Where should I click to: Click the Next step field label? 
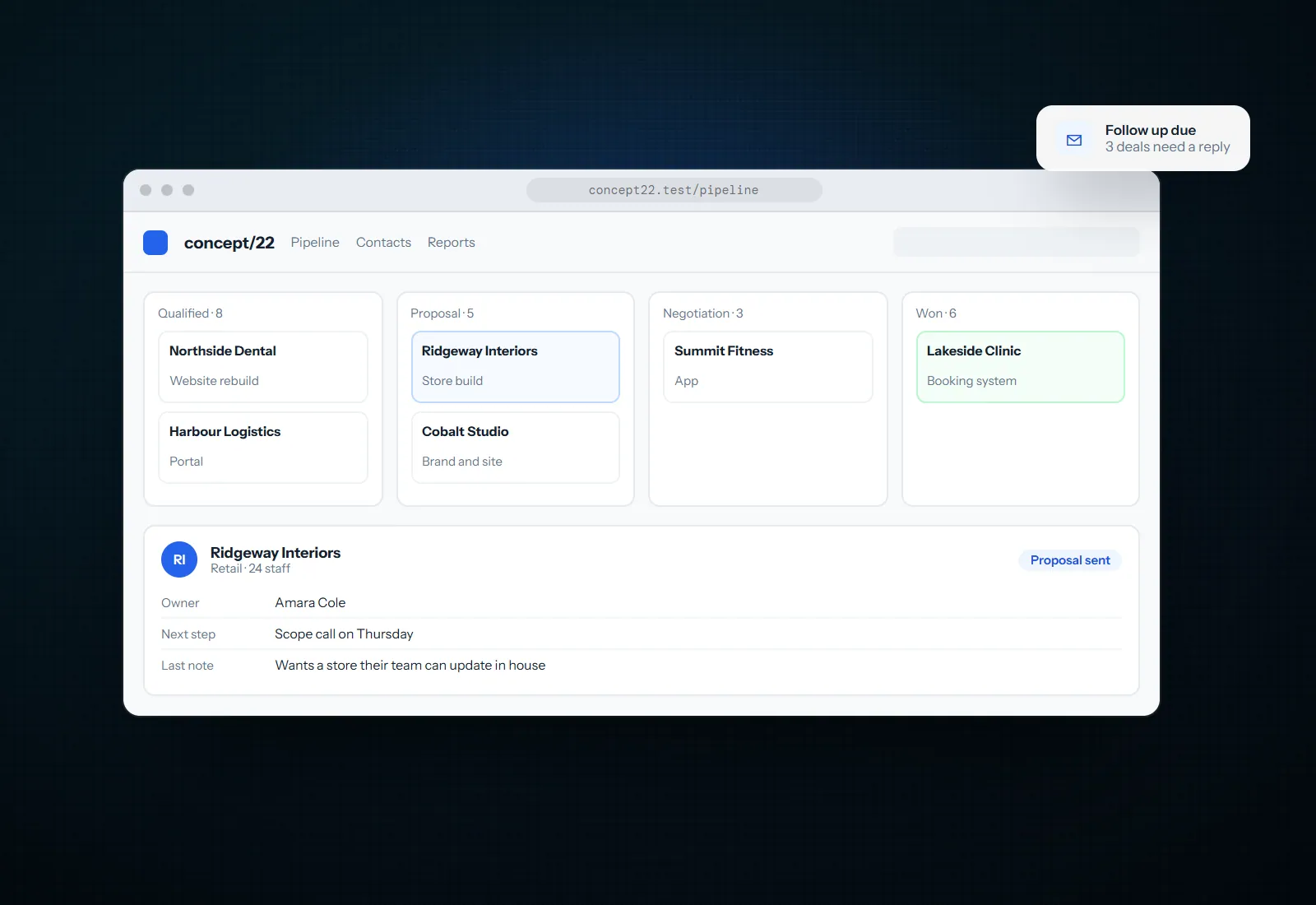click(188, 634)
